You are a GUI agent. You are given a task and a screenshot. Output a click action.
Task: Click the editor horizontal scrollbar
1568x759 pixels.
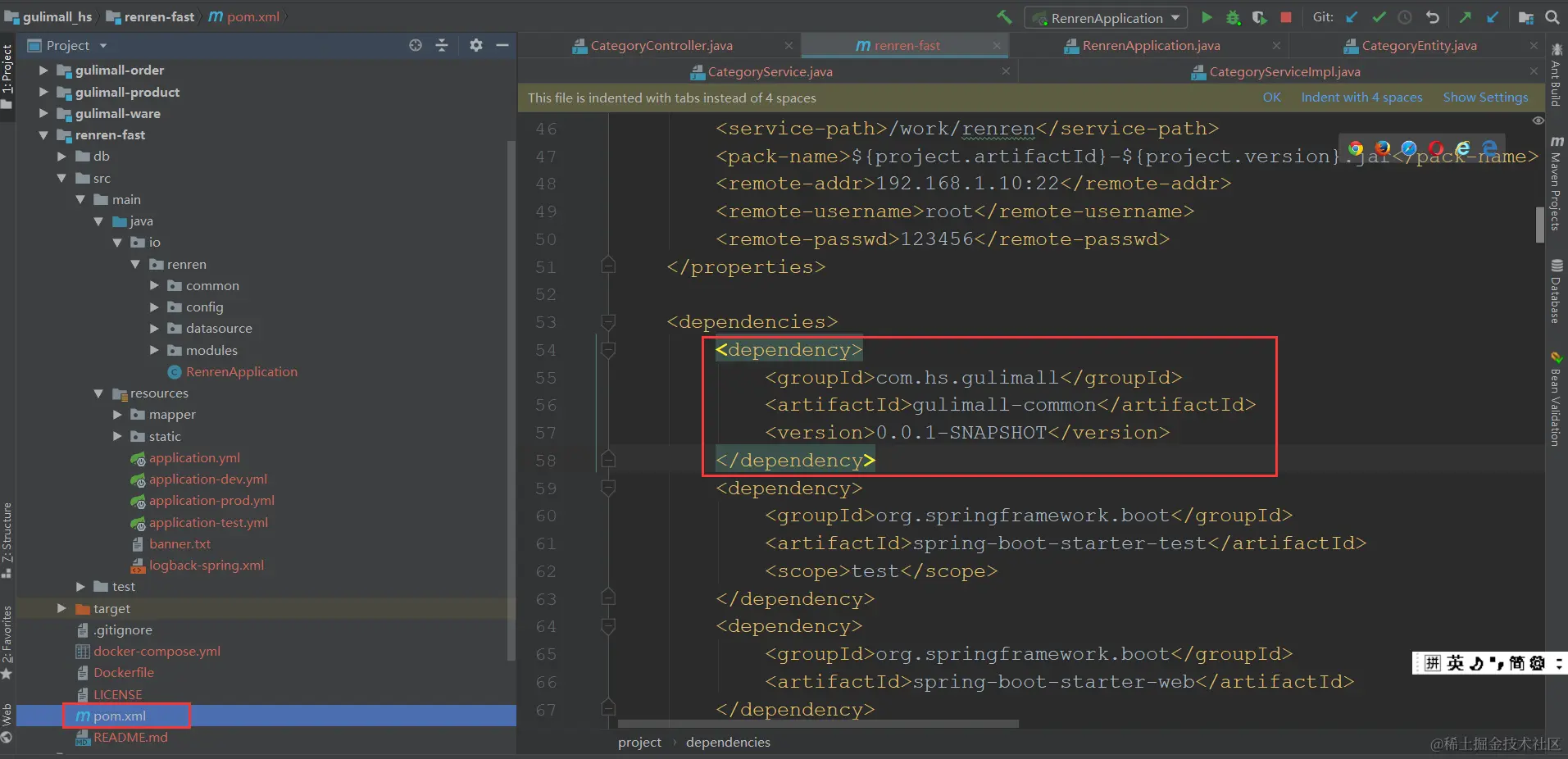(x=818, y=724)
